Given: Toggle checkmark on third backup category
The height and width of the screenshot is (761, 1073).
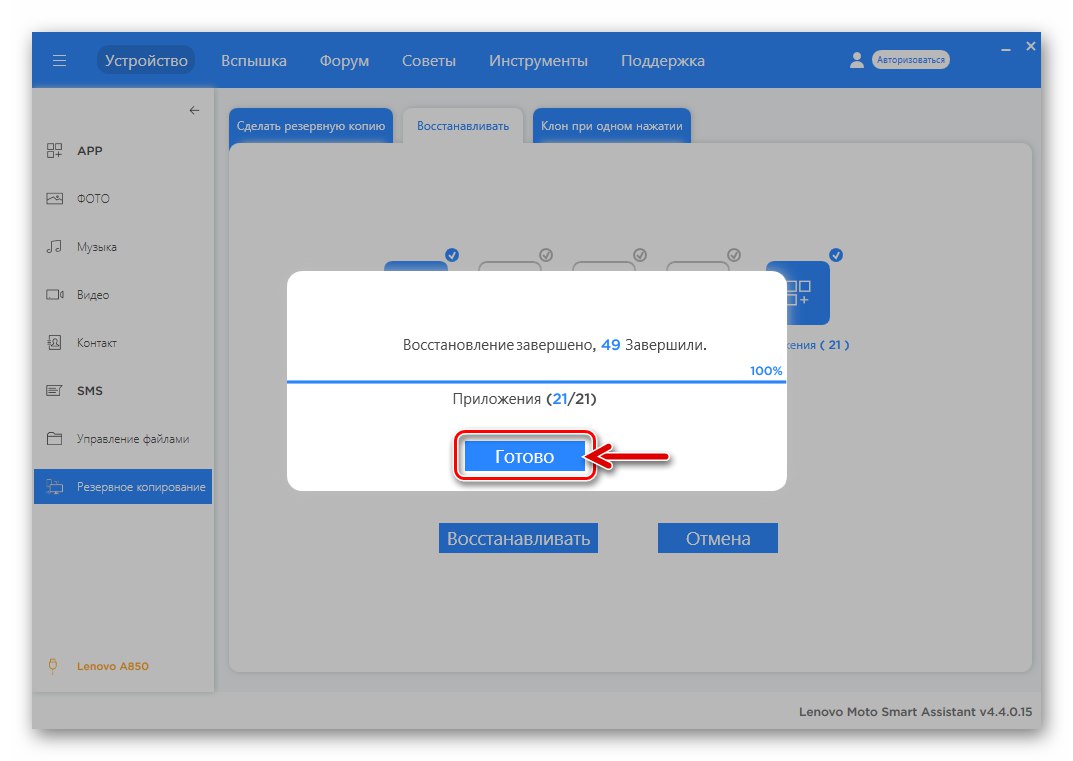Looking at the screenshot, I should click(x=639, y=255).
